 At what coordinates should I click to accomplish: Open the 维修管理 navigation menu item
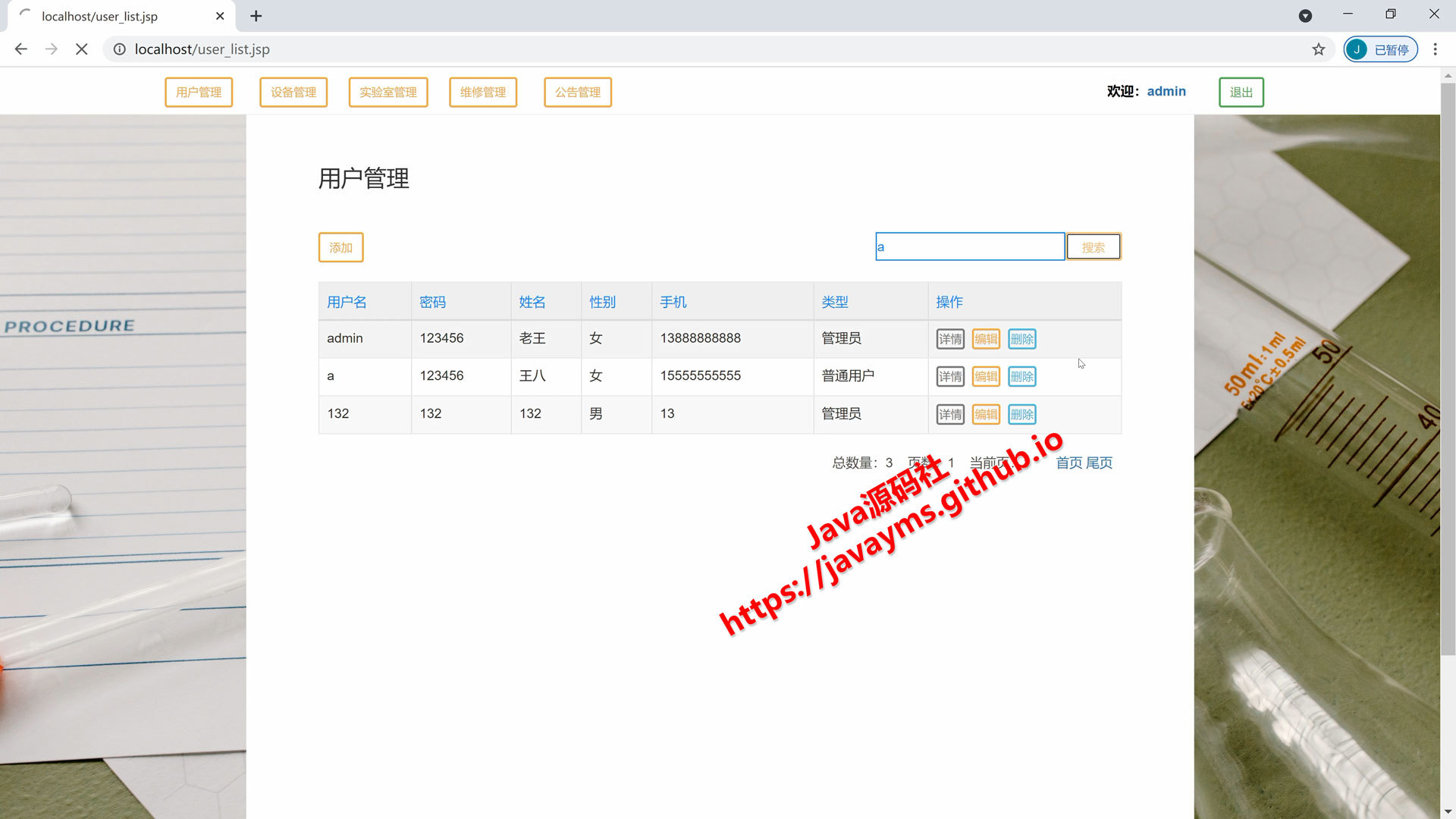tap(483, 92)
